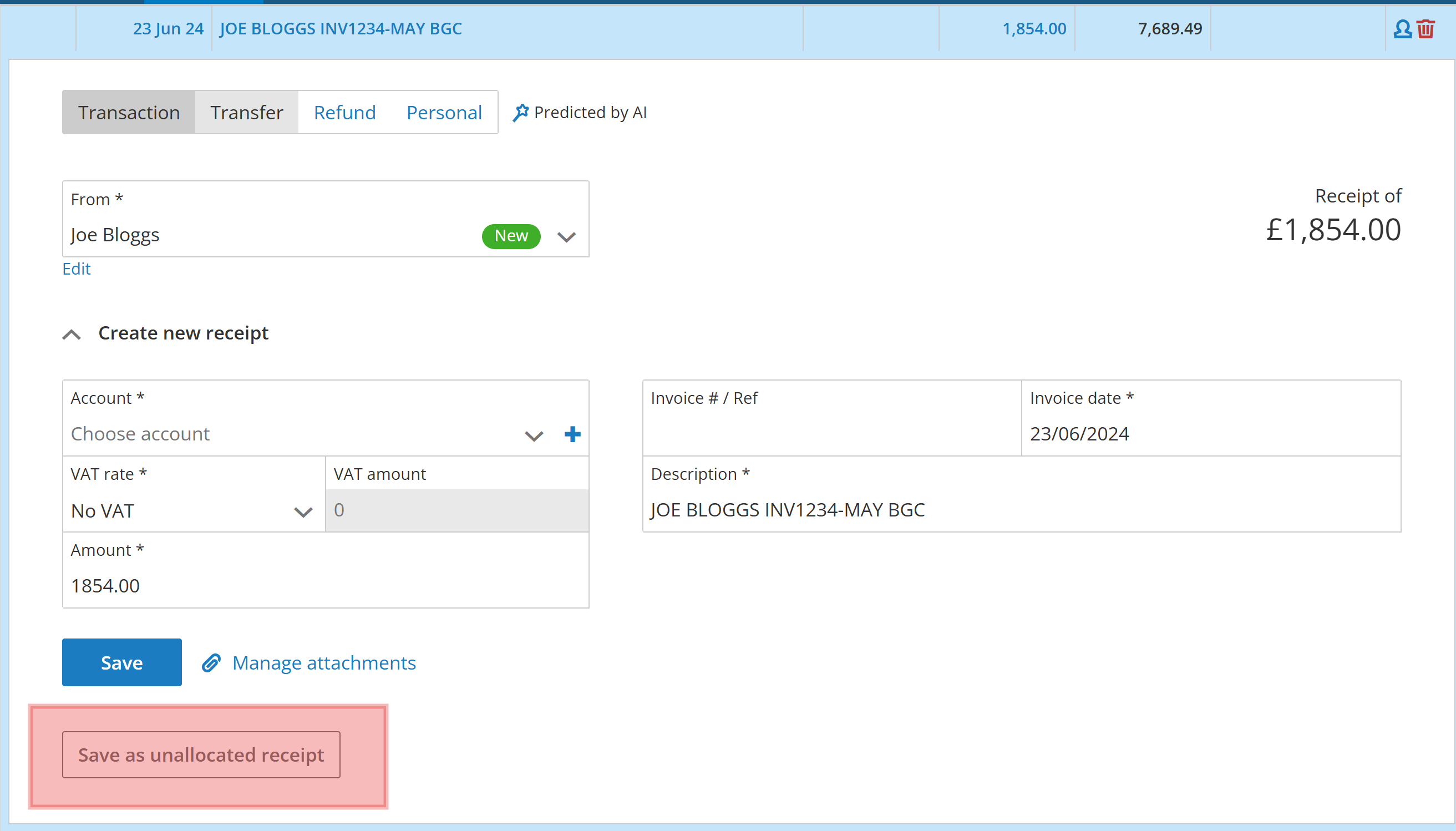Expand the VAT rate dropdown
The height and width of the screenshot is (831, 1456).
coord(303,512)
